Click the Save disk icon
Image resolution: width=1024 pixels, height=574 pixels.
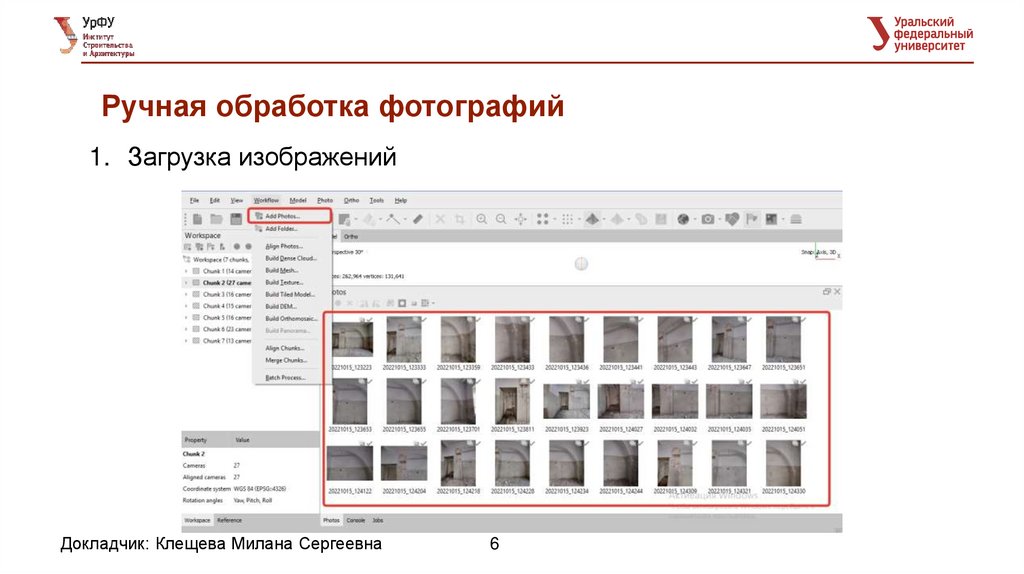[236, 219]
